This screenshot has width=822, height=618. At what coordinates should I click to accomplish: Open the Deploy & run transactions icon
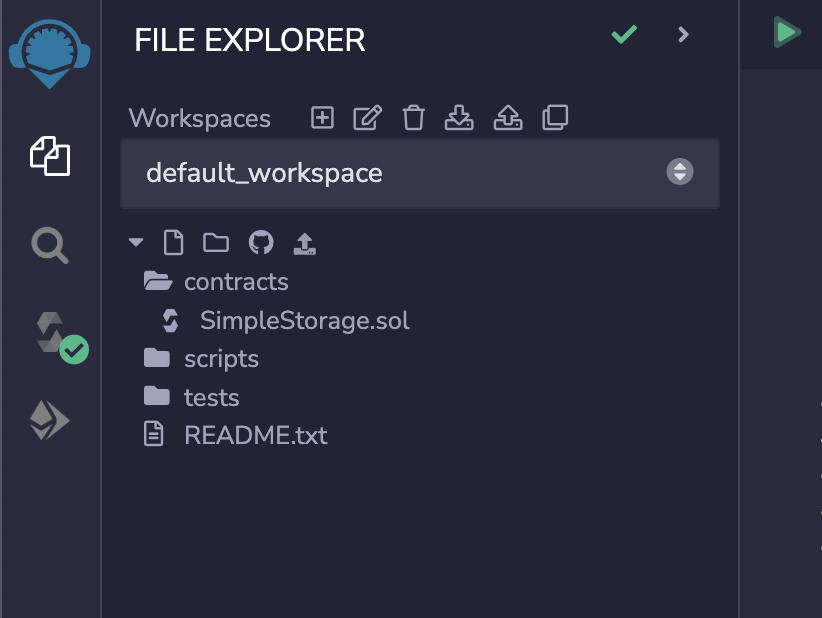point(49,420)
